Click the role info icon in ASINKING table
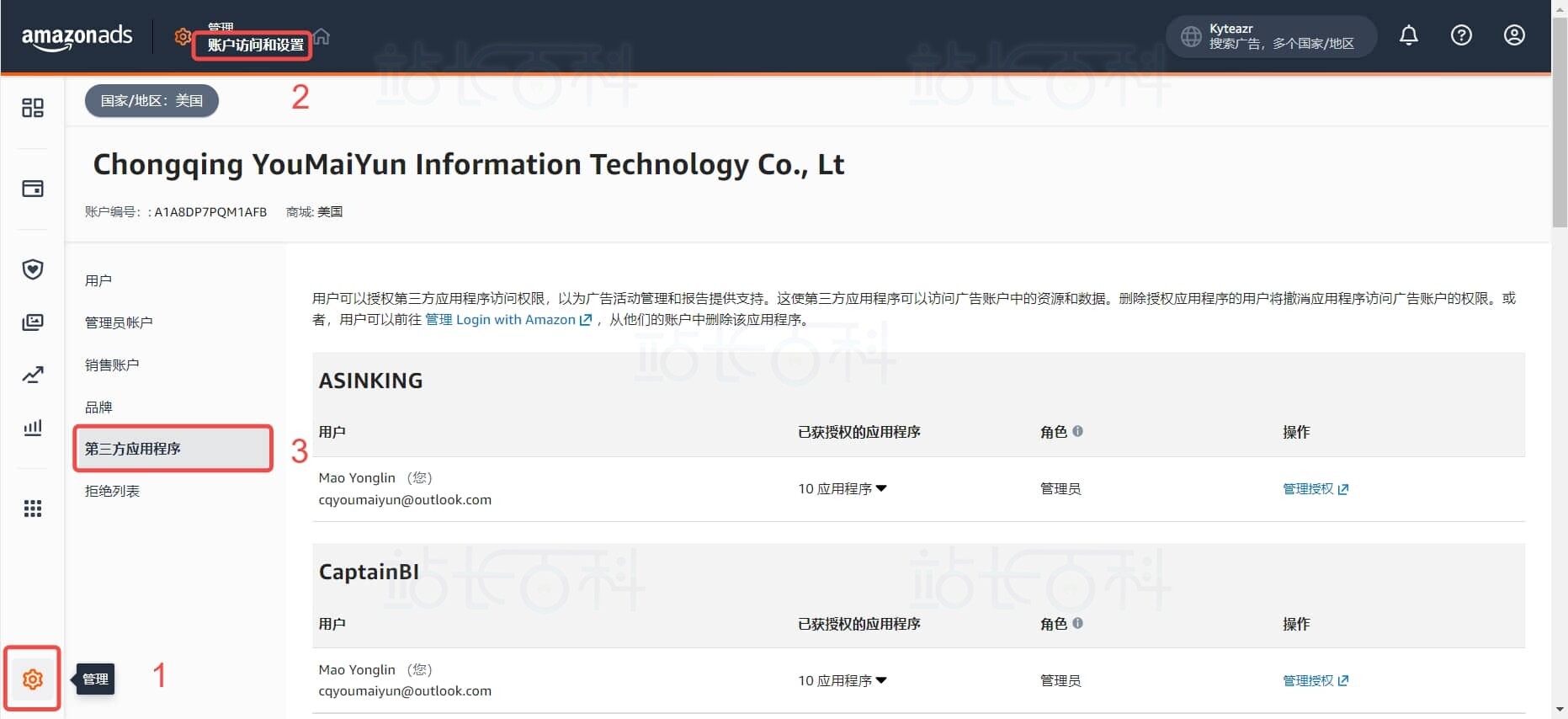 click(1077, 431)
